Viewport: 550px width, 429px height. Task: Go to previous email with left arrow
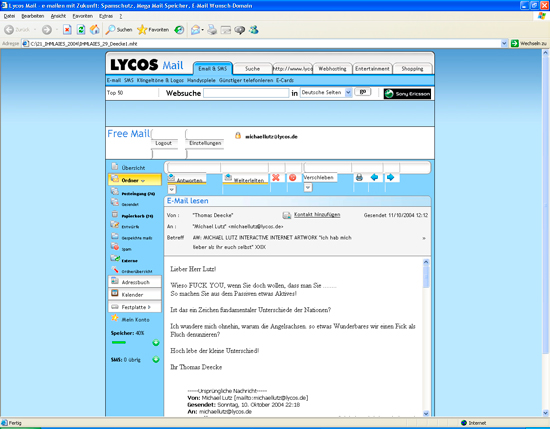point(374,177)
